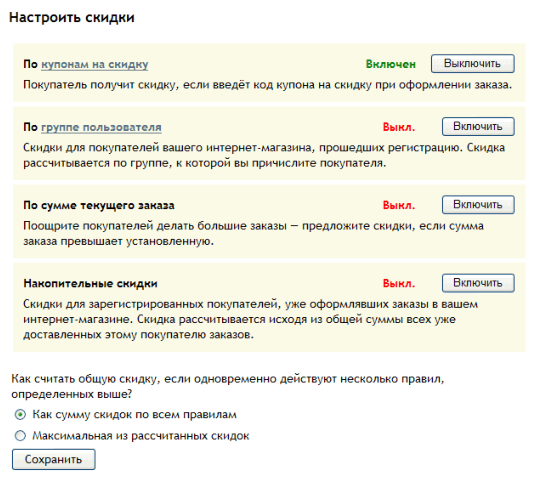Enable cumulative discounts (Накопительные скидки)
The image size is (536, 482).
click(478, 283)
